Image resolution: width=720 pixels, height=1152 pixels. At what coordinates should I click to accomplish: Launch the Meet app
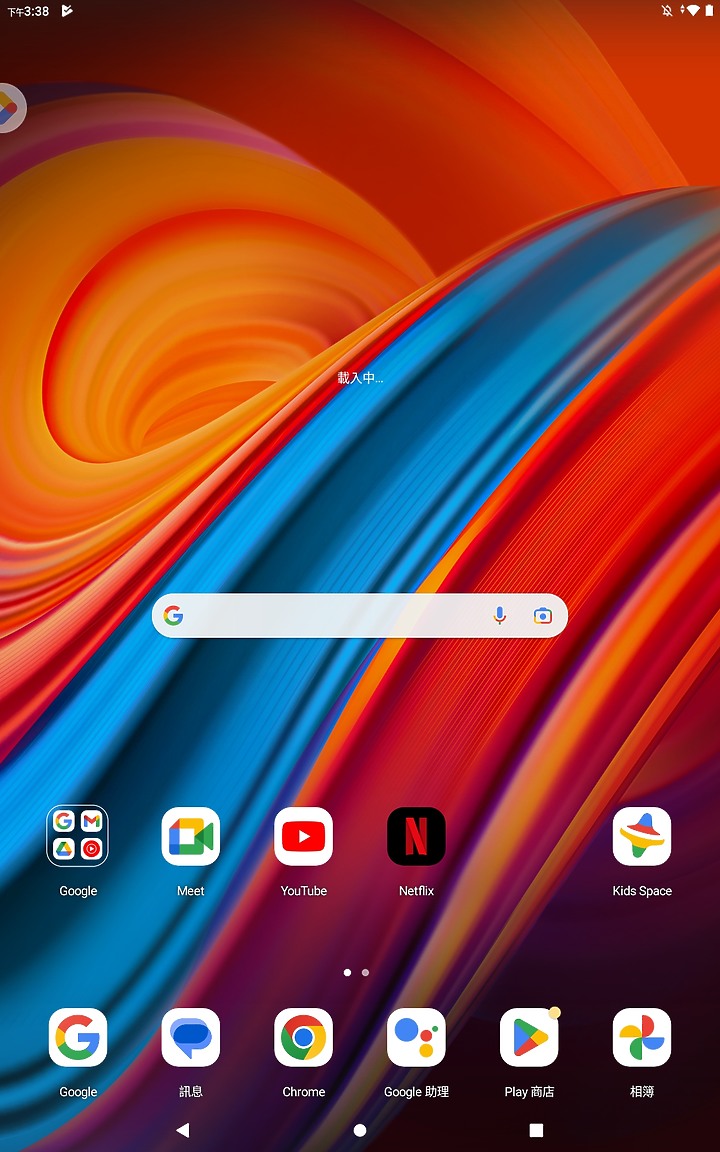(x=190, y=836)
